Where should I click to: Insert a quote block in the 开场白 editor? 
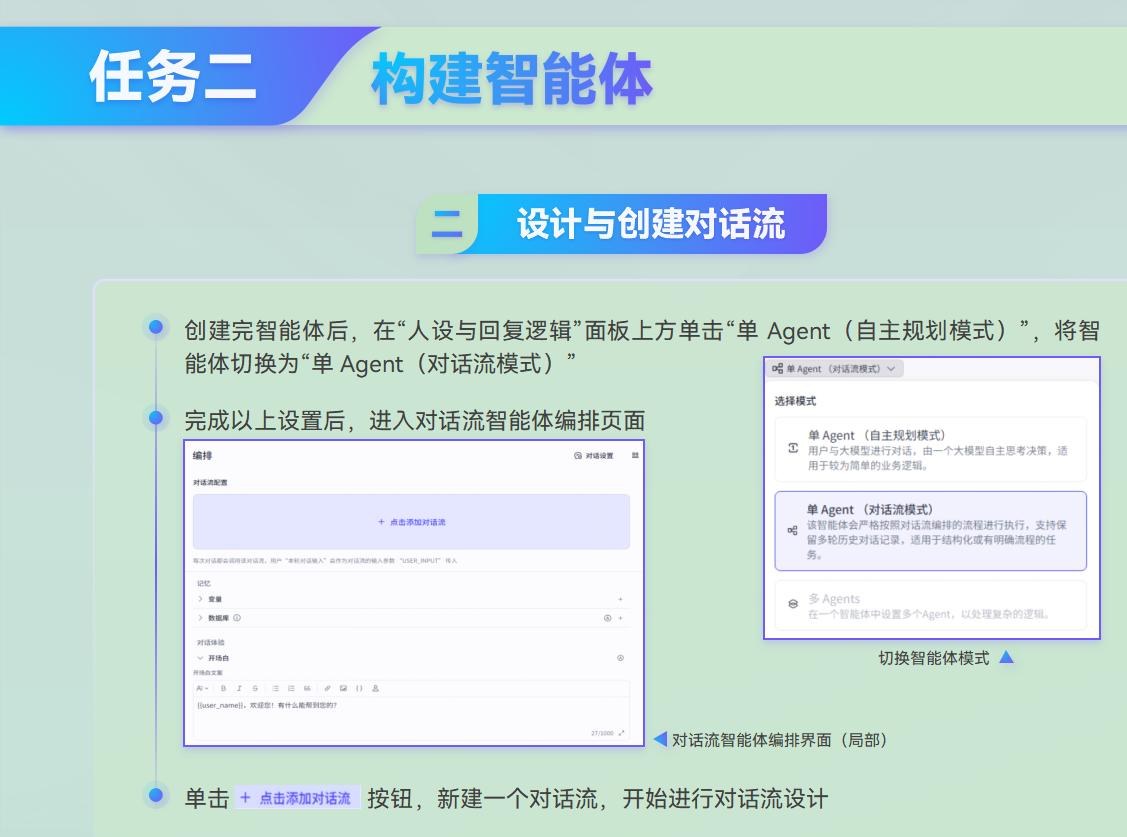click(x=307, y=688)
